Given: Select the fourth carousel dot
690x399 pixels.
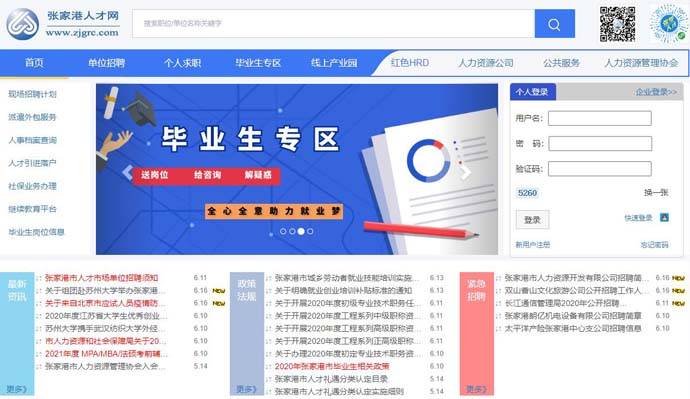Looking at the screenshot, I should [310, 231].
